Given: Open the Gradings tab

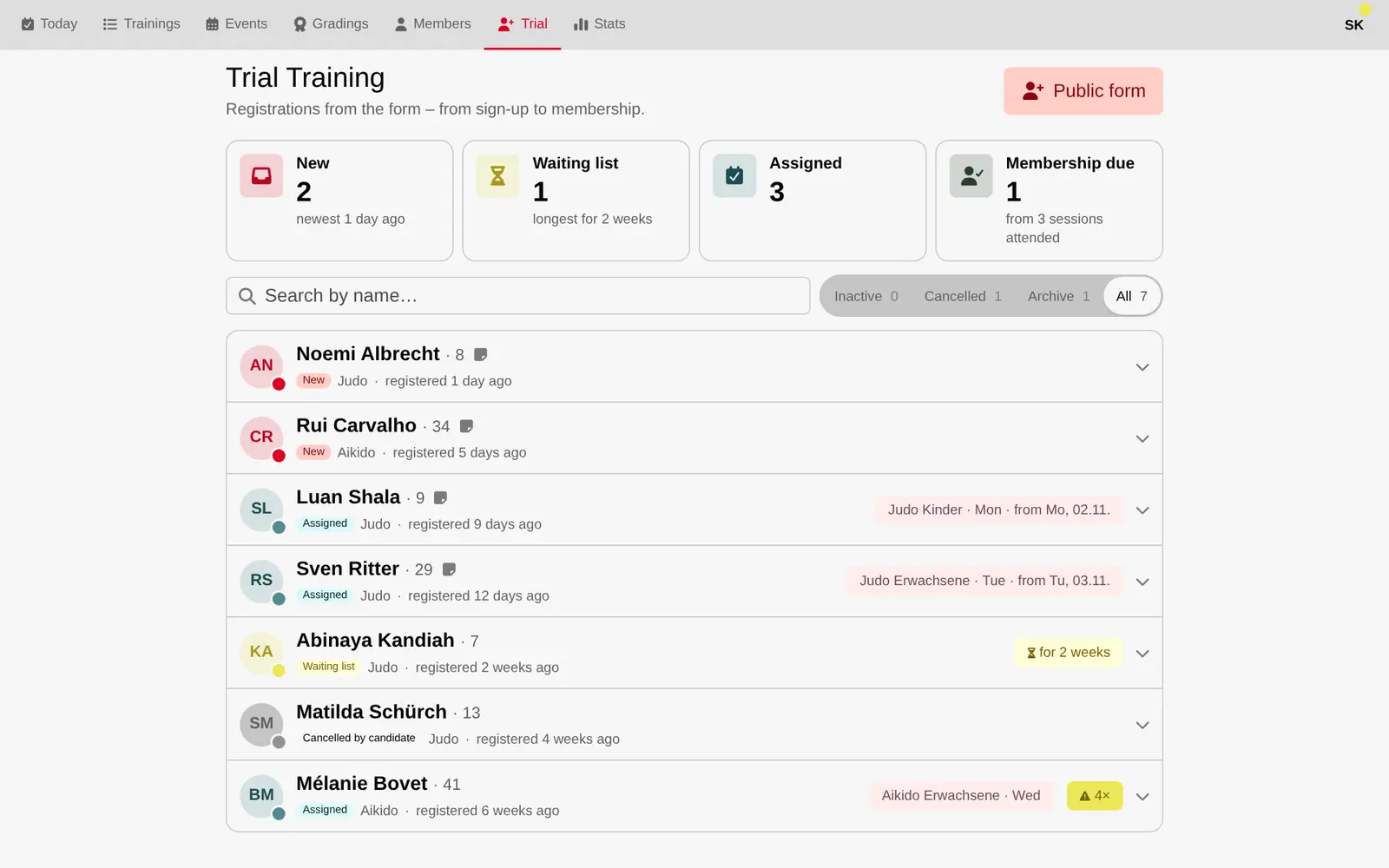Looking at the screenshot, I should [331, 24].
